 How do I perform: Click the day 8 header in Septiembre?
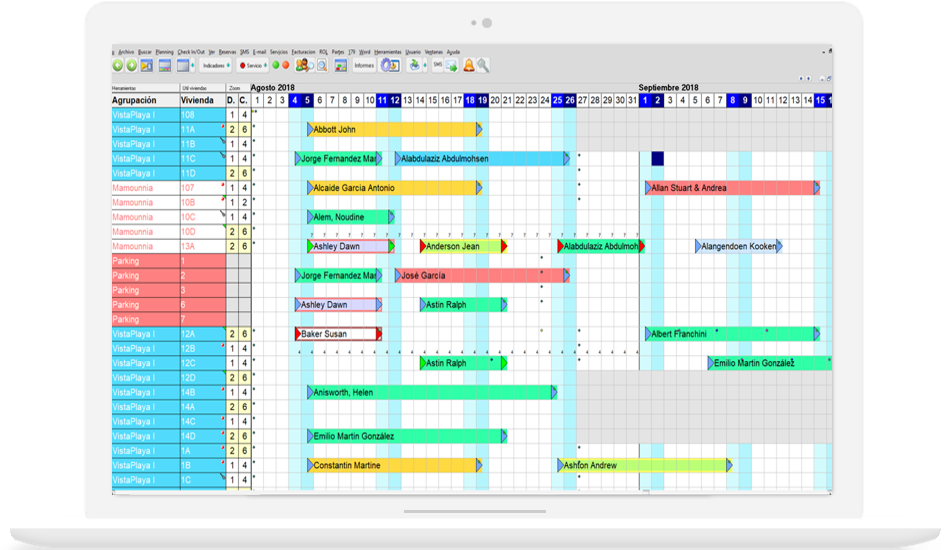tap(732, 101)
